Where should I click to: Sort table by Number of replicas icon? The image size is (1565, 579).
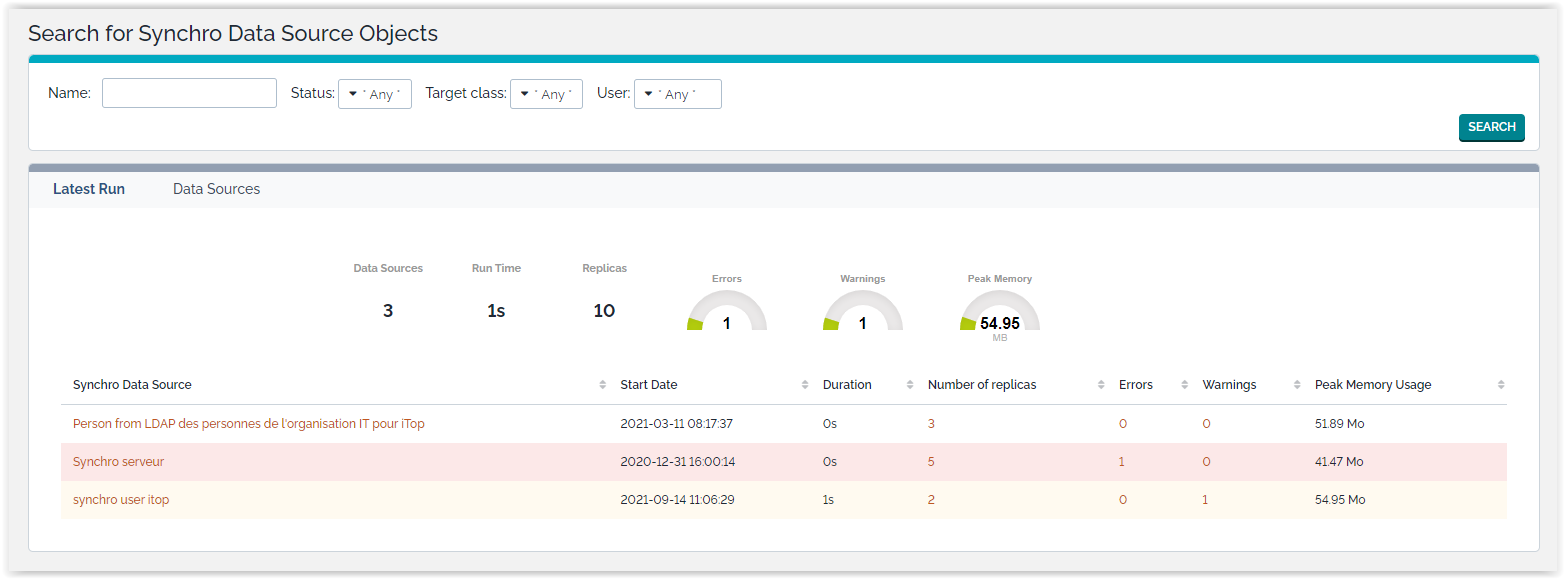point(1101,385)
